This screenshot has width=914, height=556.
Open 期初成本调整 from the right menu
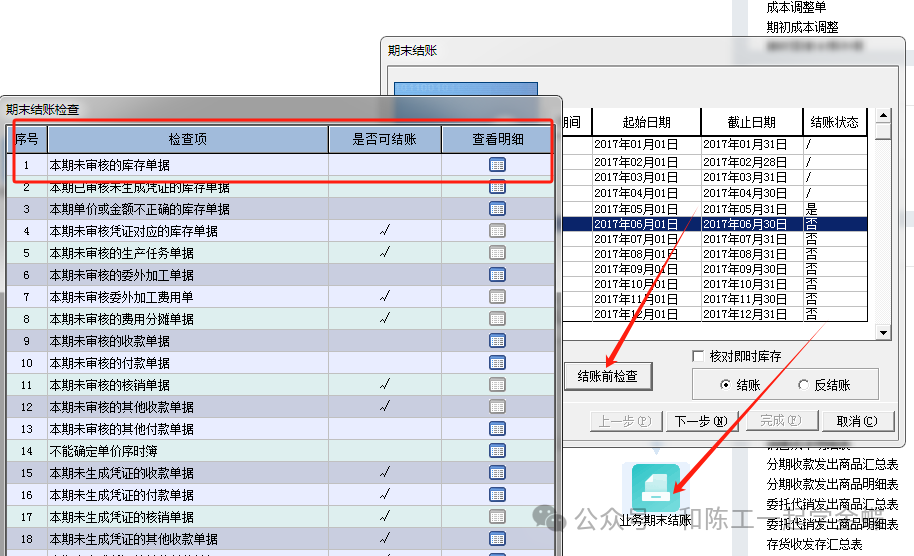click(x=802, y=27)
